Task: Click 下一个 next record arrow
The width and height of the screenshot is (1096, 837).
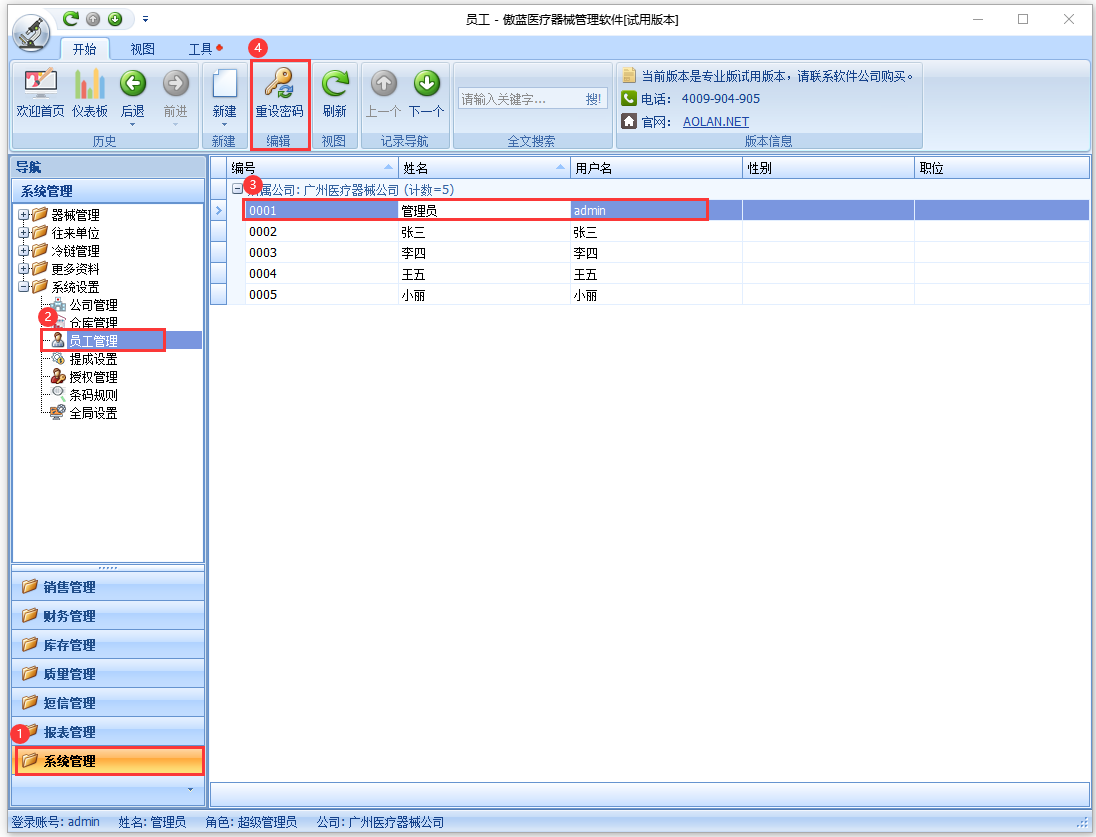Action: coord(427,83)
